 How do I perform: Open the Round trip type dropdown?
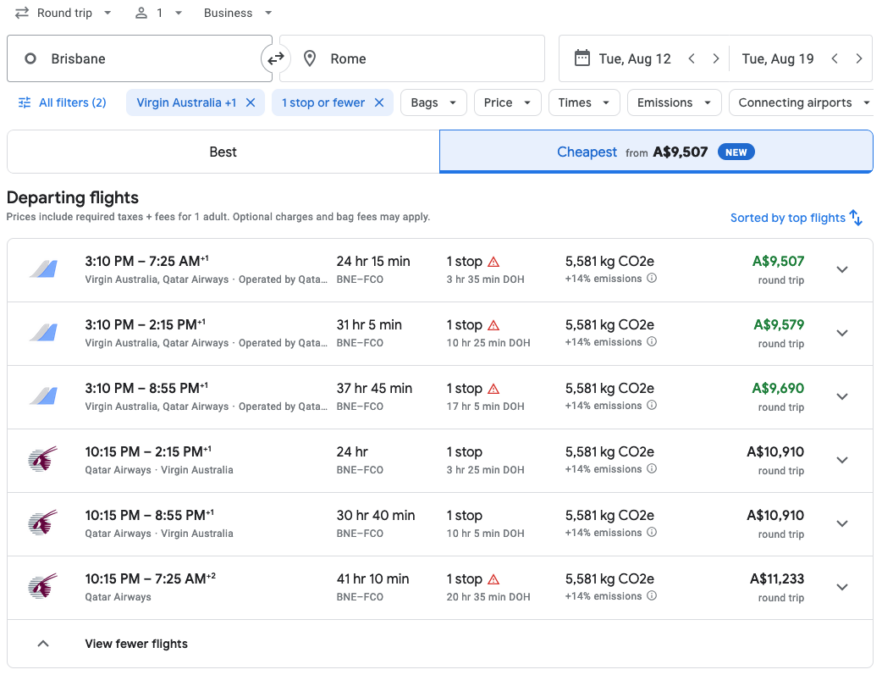tap(63, 13)
